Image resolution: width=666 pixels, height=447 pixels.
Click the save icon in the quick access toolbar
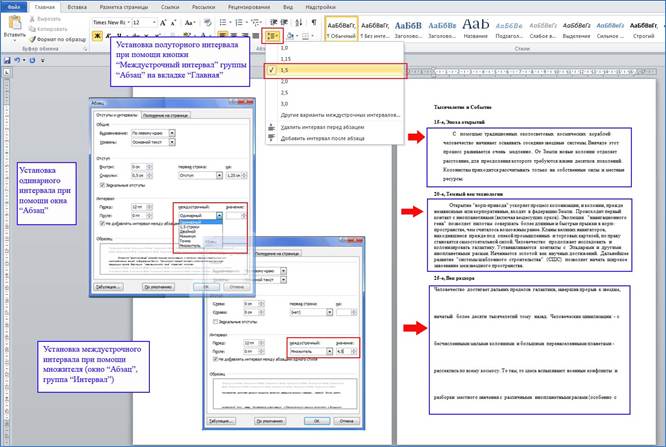pos(7,61)
